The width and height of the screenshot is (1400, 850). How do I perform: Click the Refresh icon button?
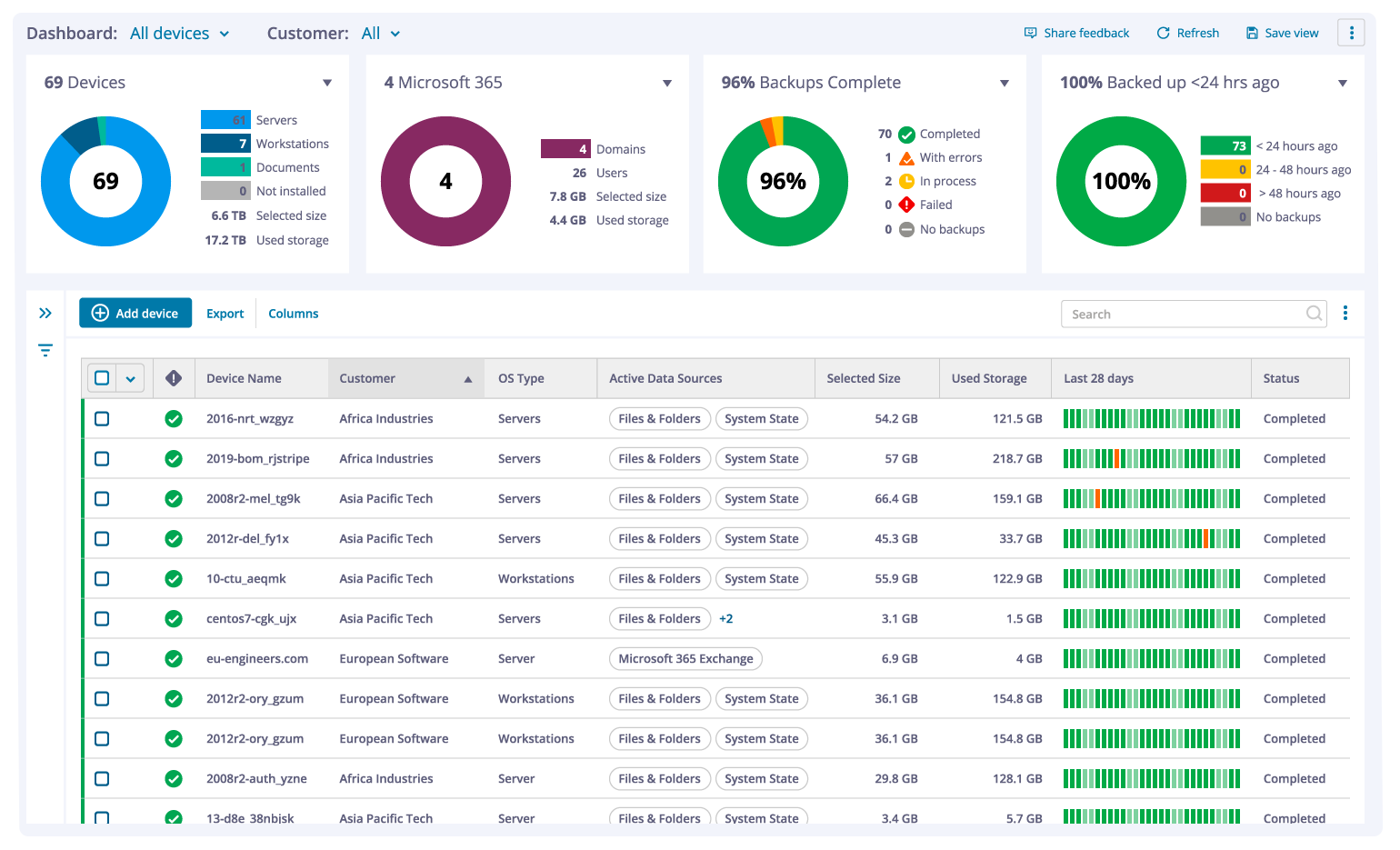[x=1163, y=33]
